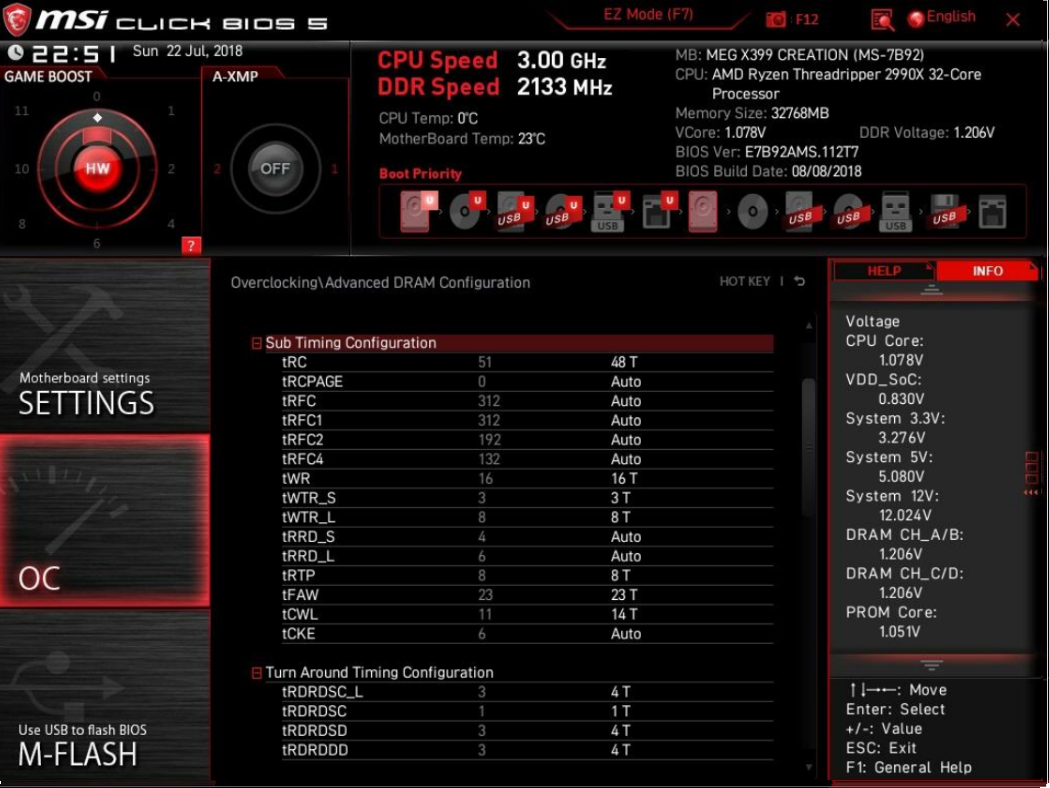Screen dimensions: 1050x788
Task: Open the tCKE Auto setting
Action: point(625,634)
